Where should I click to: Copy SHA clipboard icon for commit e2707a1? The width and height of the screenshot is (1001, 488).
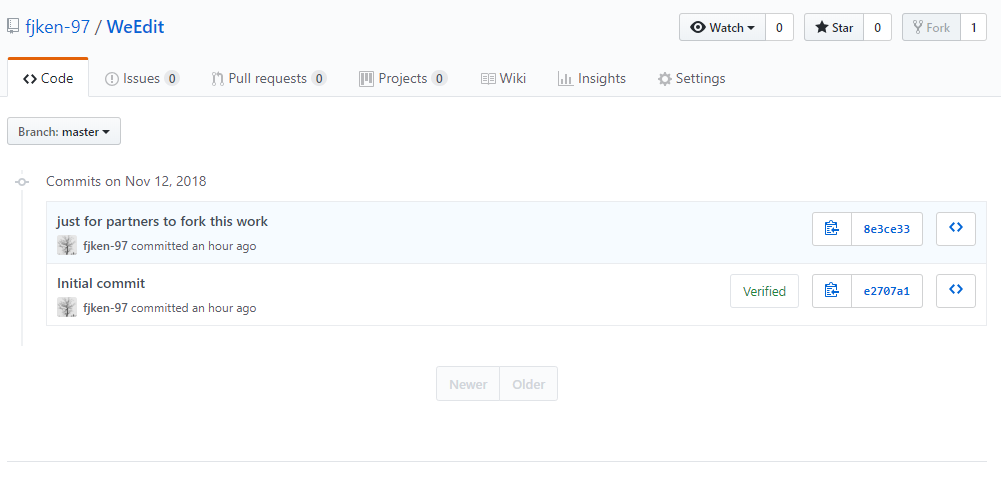832,291
